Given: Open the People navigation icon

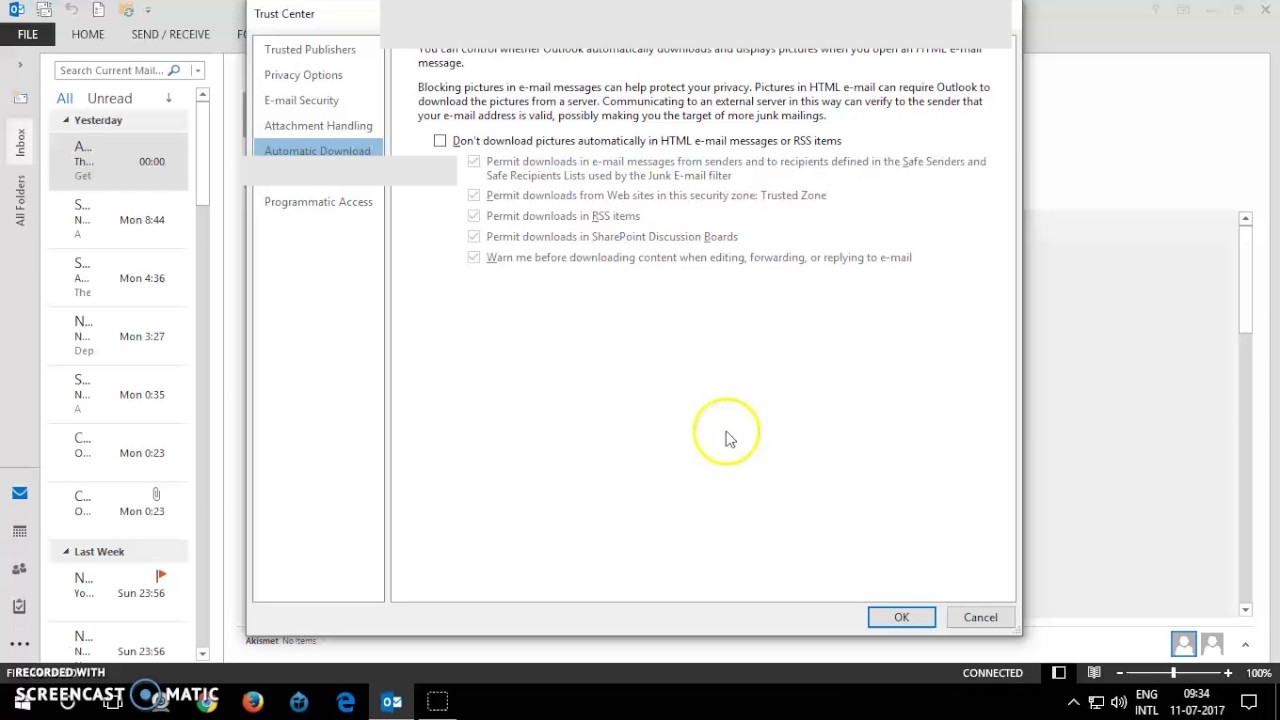Looking at the screenshot, I should (19, 569).
